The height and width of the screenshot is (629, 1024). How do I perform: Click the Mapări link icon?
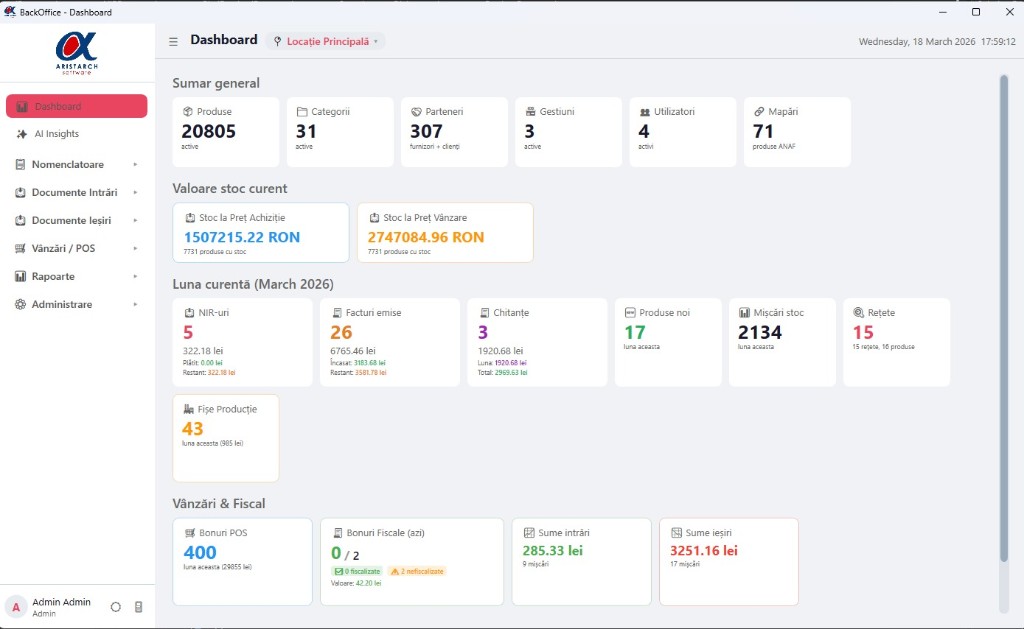[x=759, y=112]
